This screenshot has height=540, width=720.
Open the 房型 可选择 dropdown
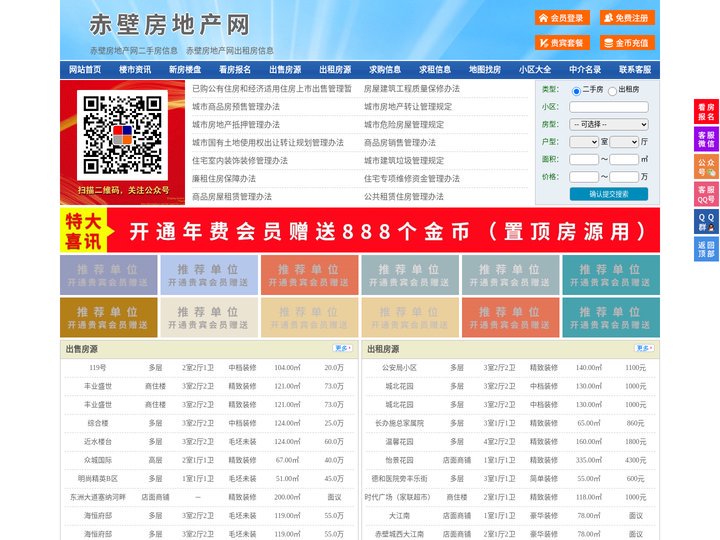[609, 124]
